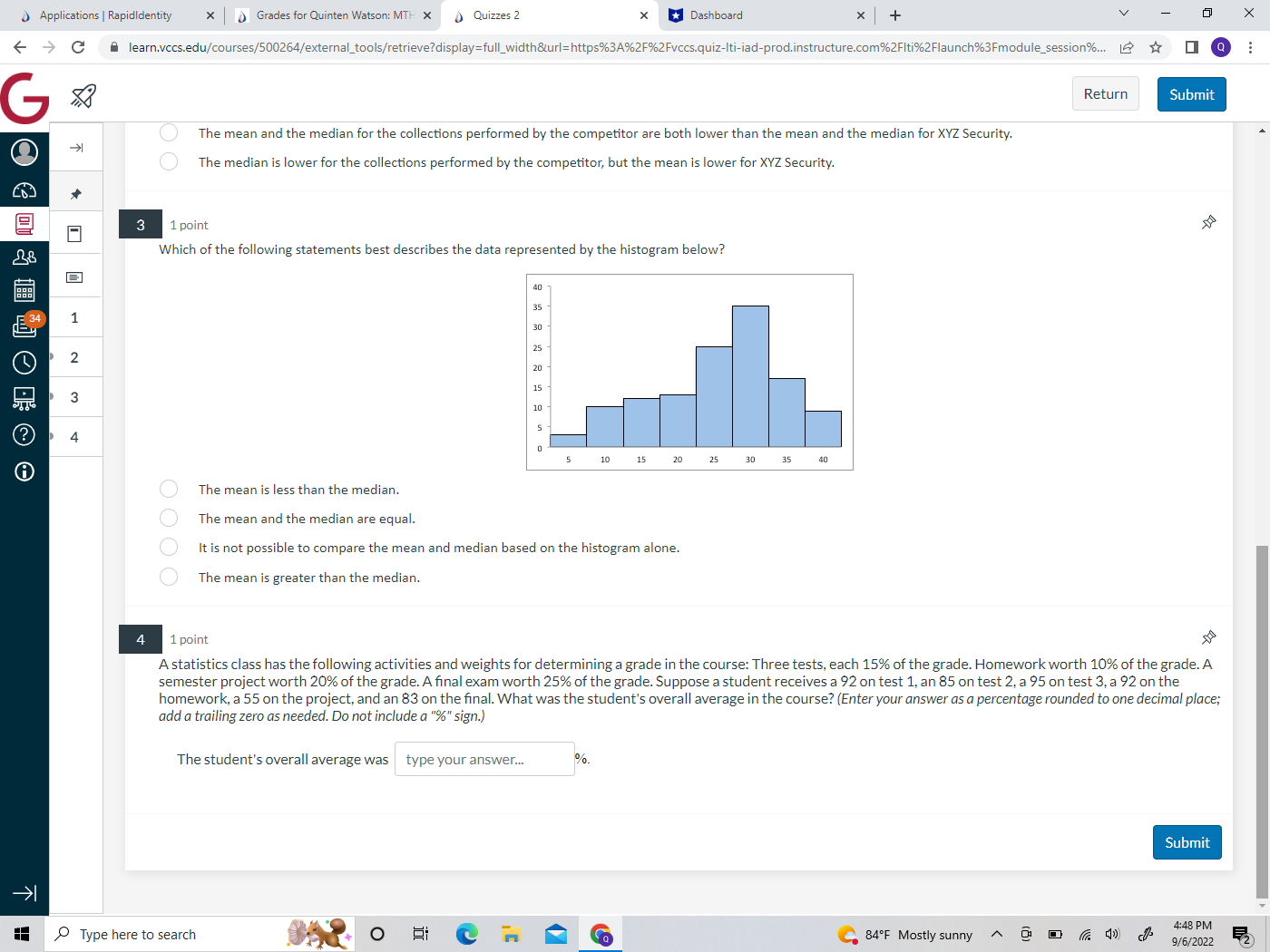Select the Quizzes 2 browser tab
This screenshot has width=1270, height=952.
[550, 15]
